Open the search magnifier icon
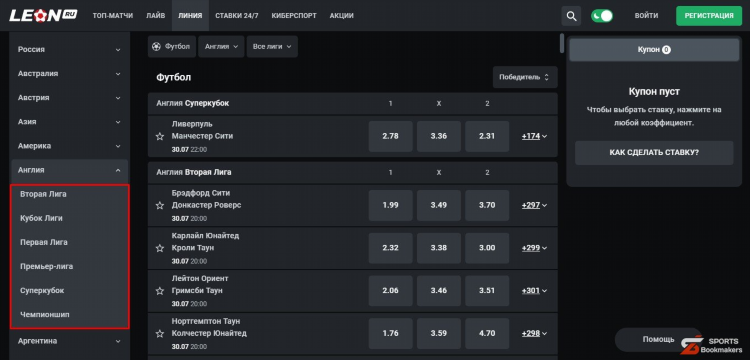 point(571,16)
